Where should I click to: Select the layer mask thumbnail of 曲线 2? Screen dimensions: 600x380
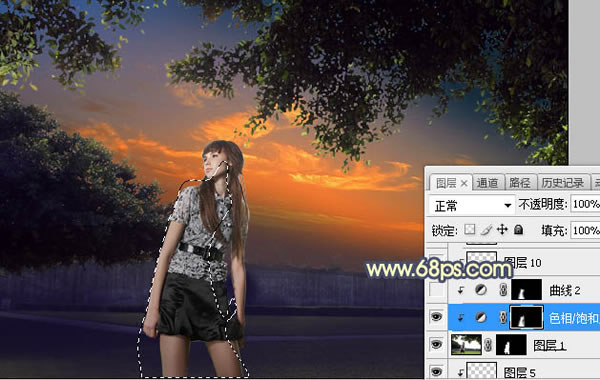coord(526,290)
